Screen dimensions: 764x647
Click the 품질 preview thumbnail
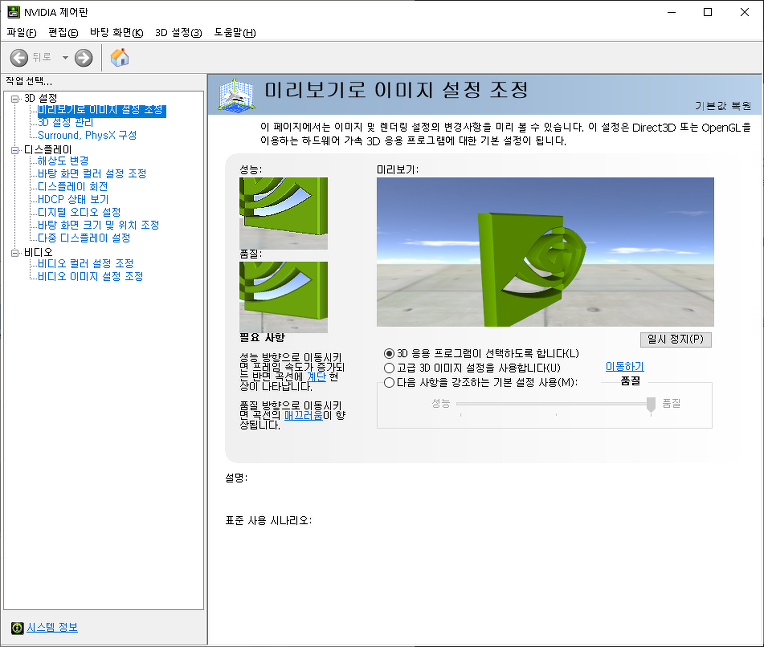pyautogui.click(x=284, y=297)
